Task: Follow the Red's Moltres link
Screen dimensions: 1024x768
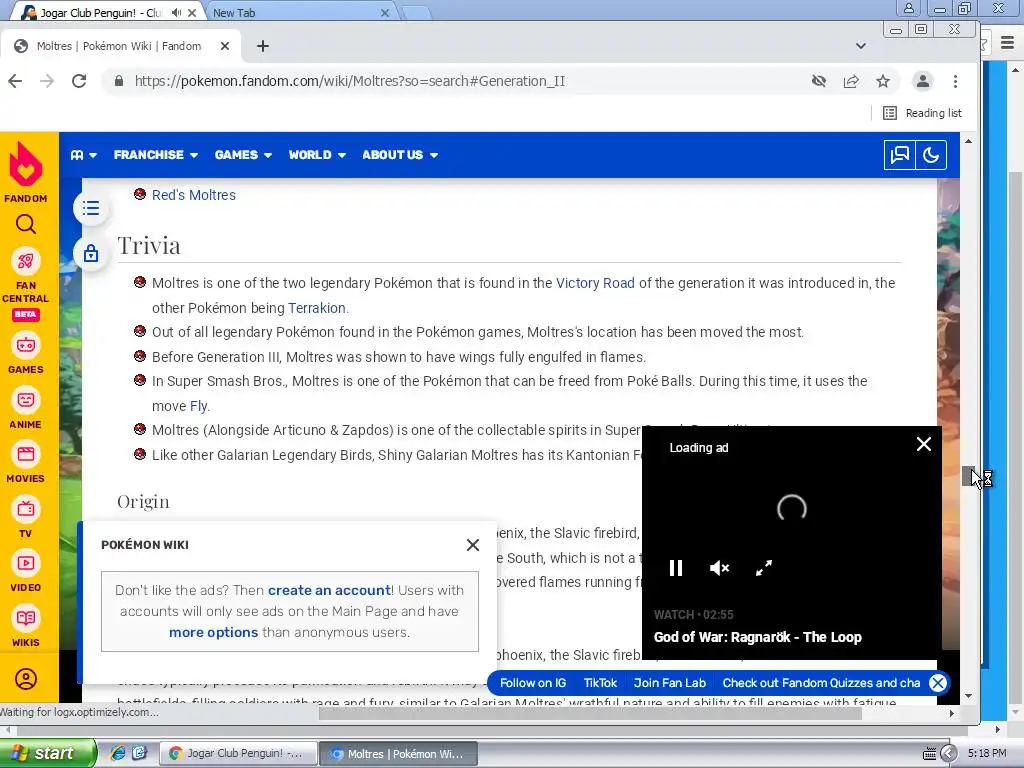Action: click(193, 195)
